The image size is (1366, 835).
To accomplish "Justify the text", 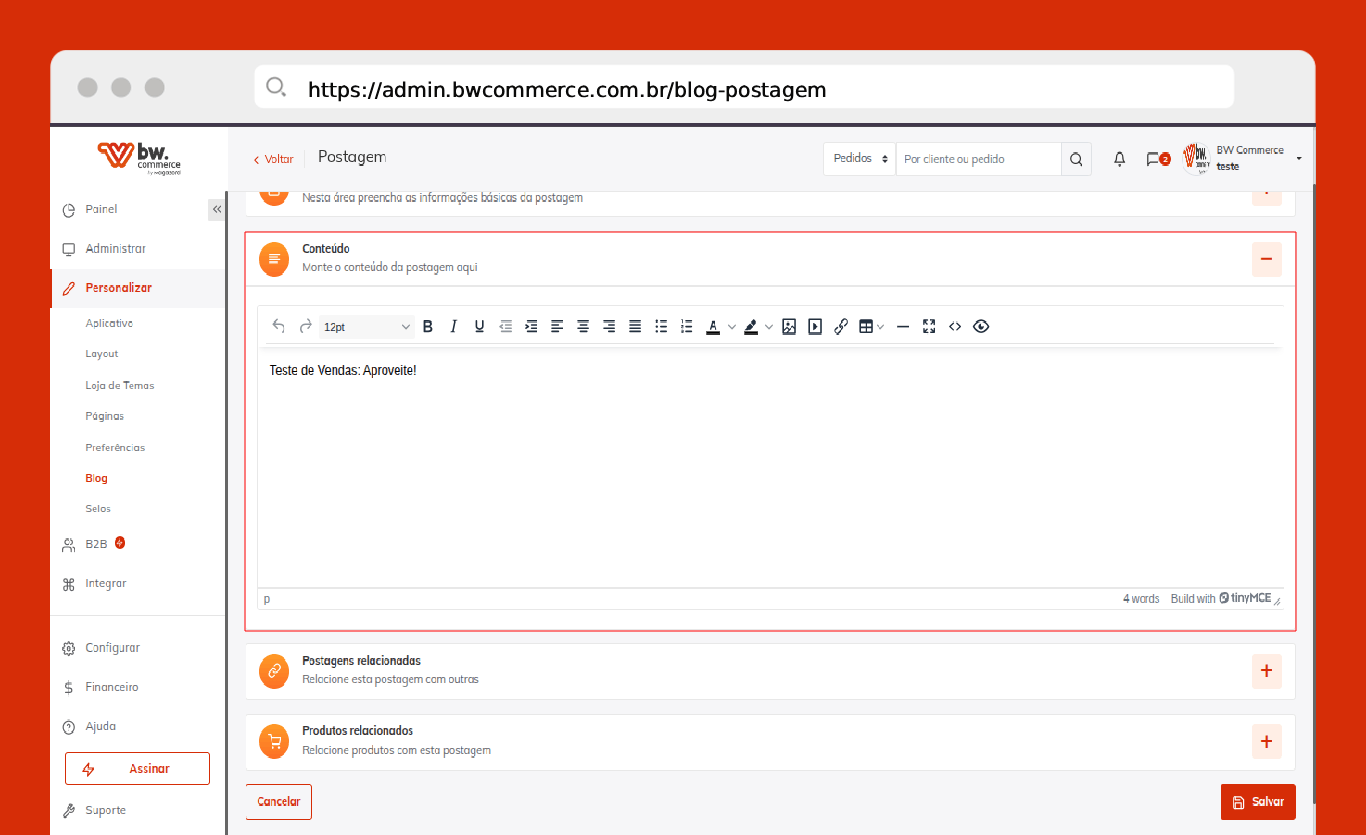I will [635, 326].
